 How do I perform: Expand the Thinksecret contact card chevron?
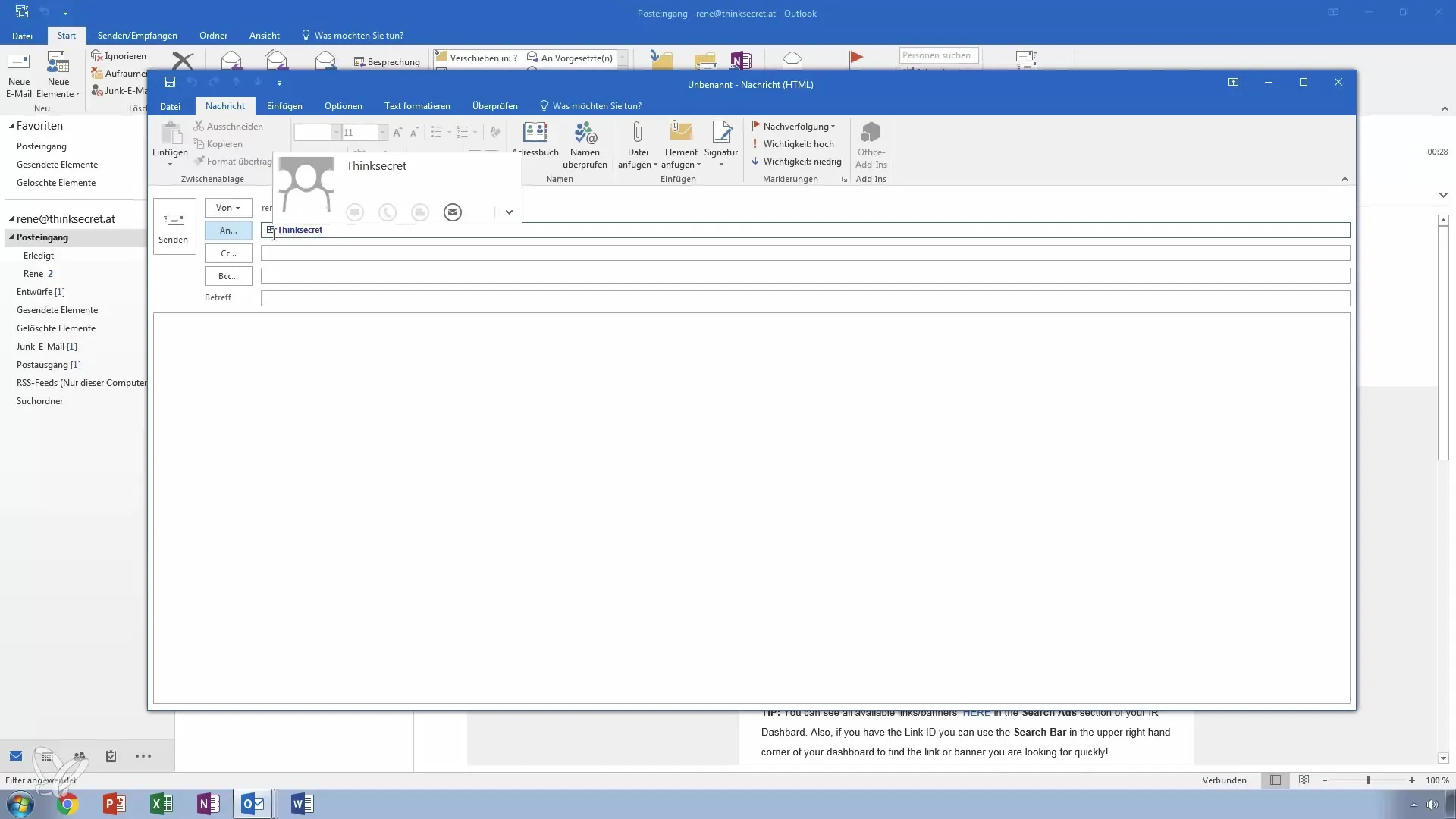(x=509, y=212)
